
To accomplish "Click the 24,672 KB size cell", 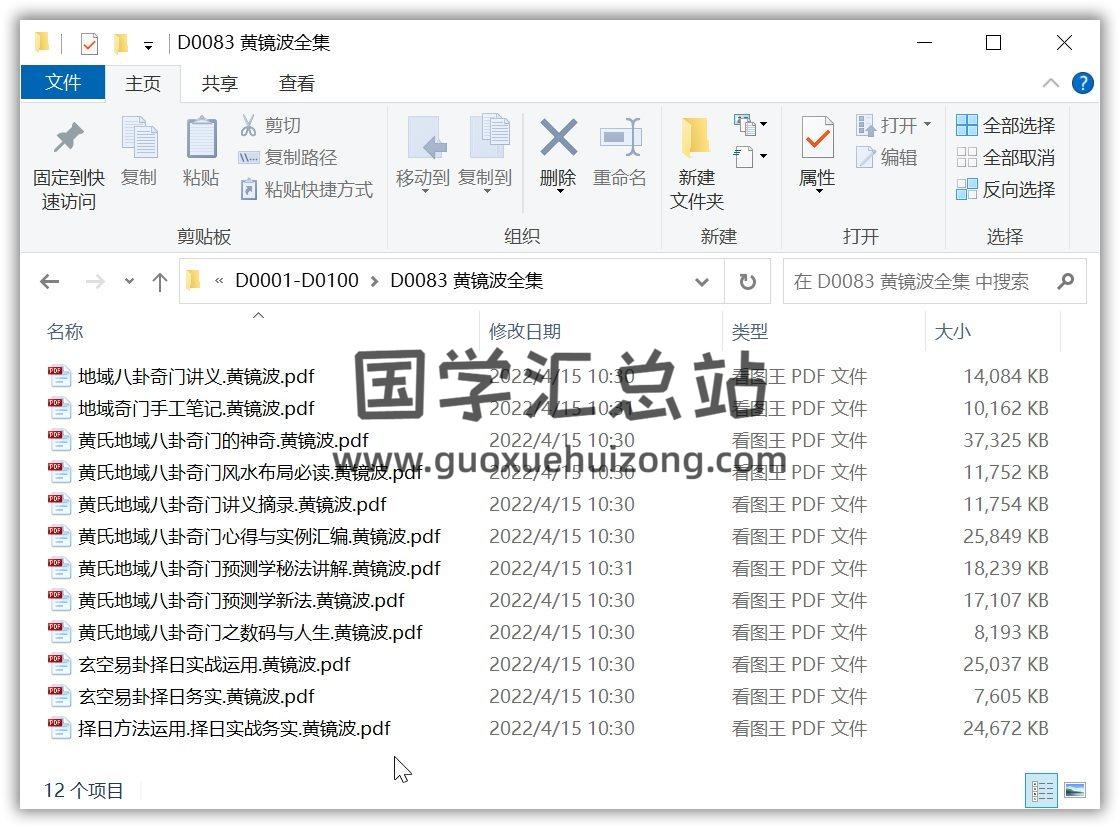I will point(1006,728).
